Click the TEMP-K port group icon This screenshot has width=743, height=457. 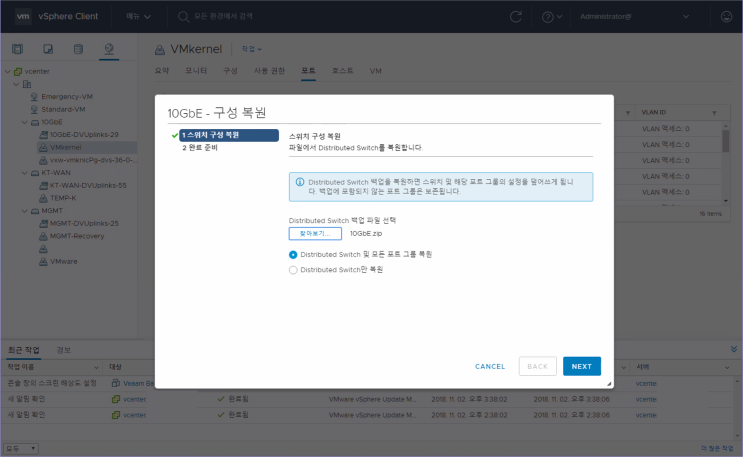[x=43, y=198]
